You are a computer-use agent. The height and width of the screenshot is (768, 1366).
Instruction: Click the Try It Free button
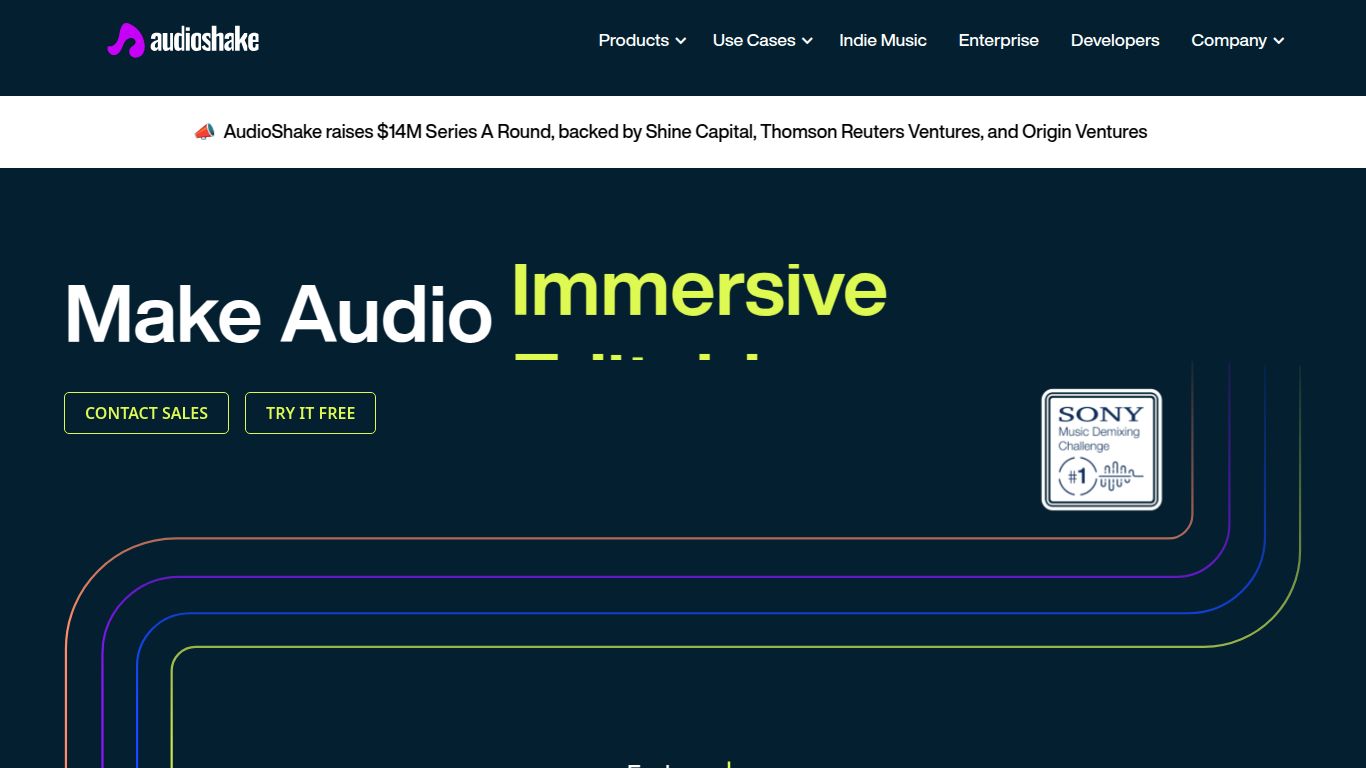[310, 413]
